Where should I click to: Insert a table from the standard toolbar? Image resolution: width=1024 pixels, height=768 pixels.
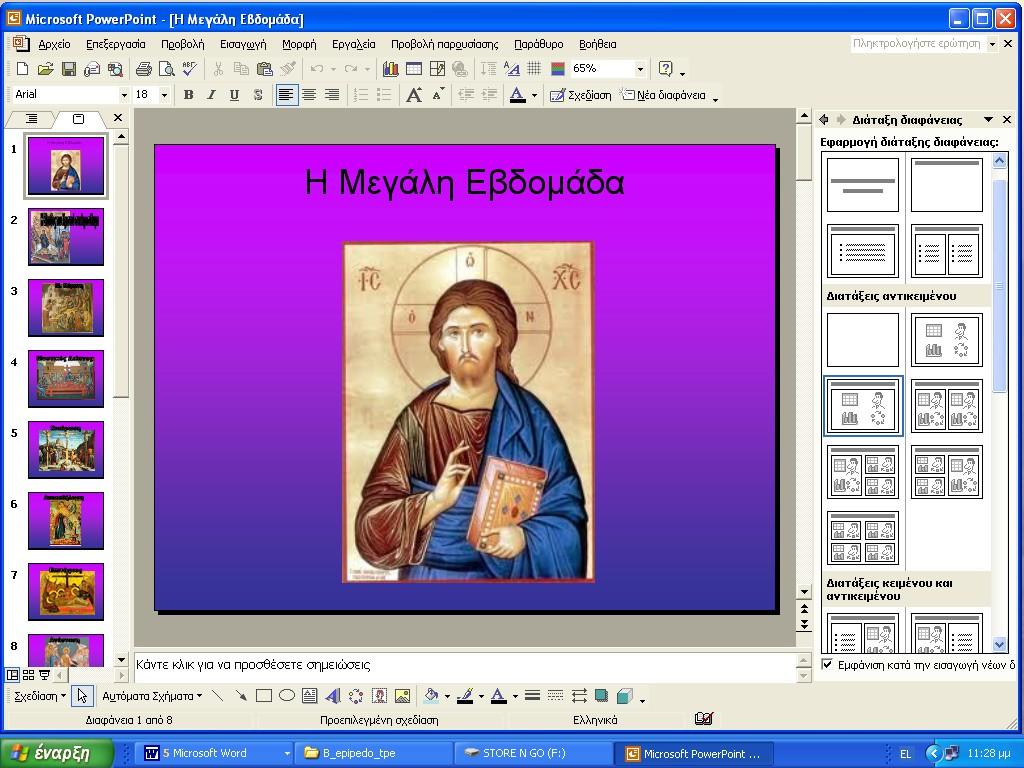(414, 69)
